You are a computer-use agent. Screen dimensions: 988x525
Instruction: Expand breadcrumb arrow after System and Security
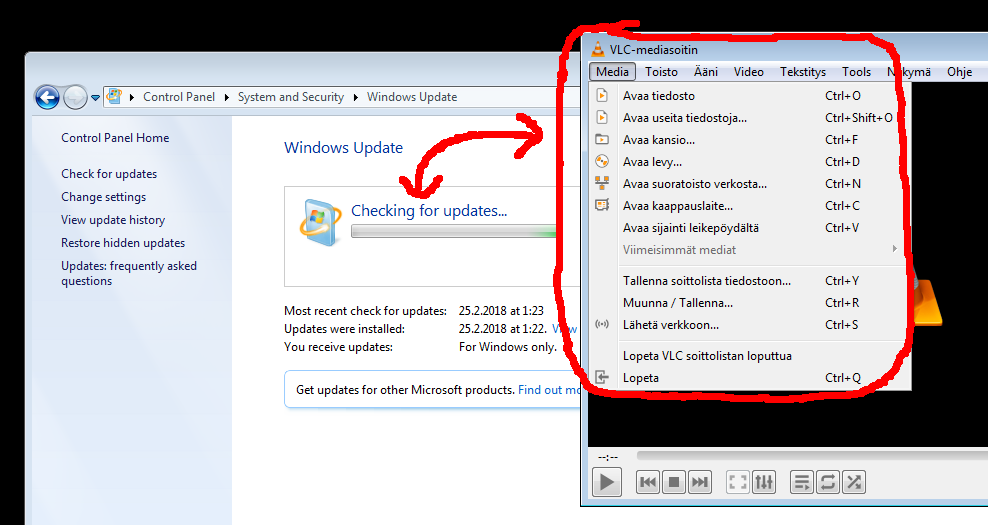pos(356,97)
